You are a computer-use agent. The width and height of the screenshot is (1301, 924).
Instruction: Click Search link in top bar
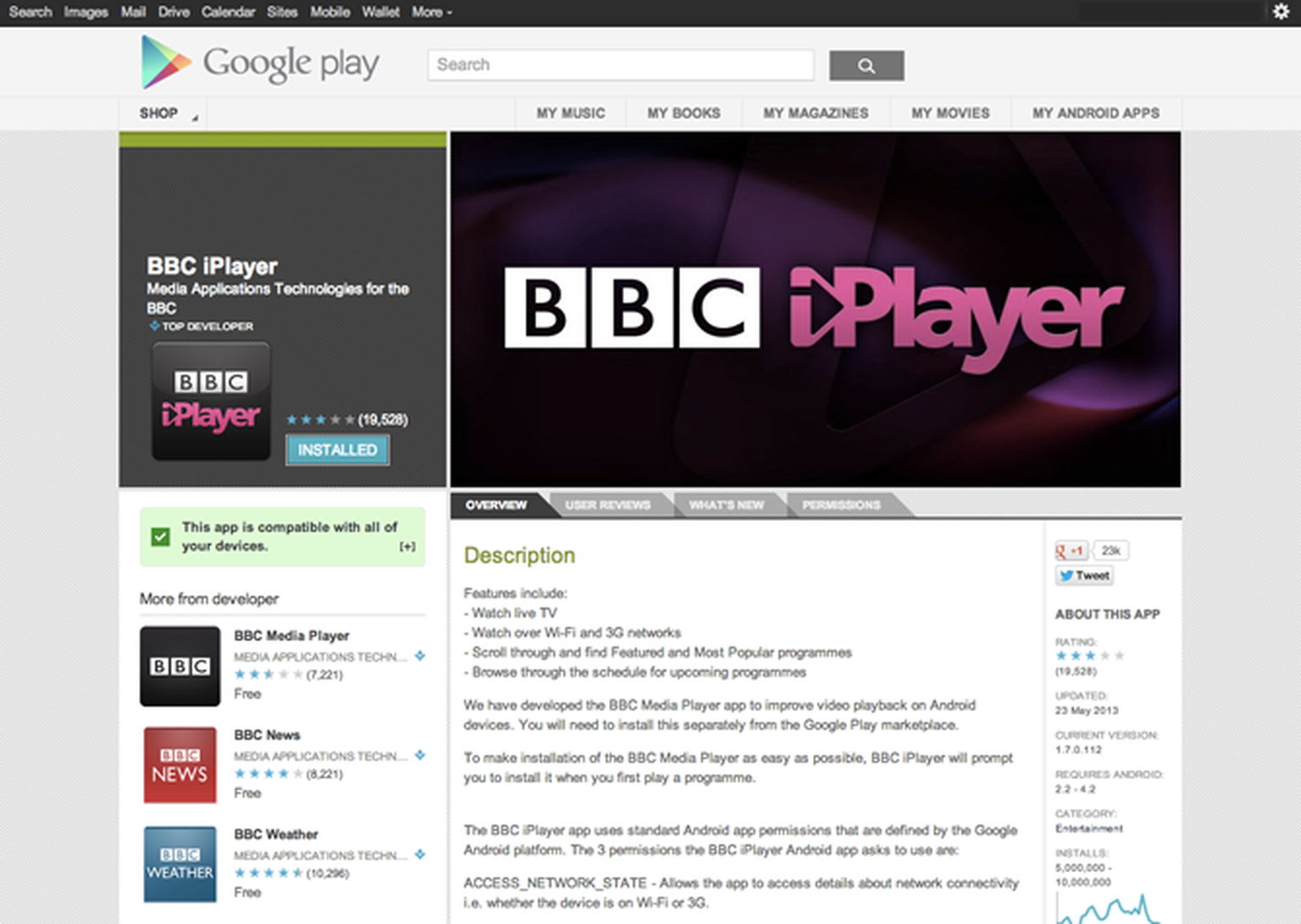tap(30, 12)
